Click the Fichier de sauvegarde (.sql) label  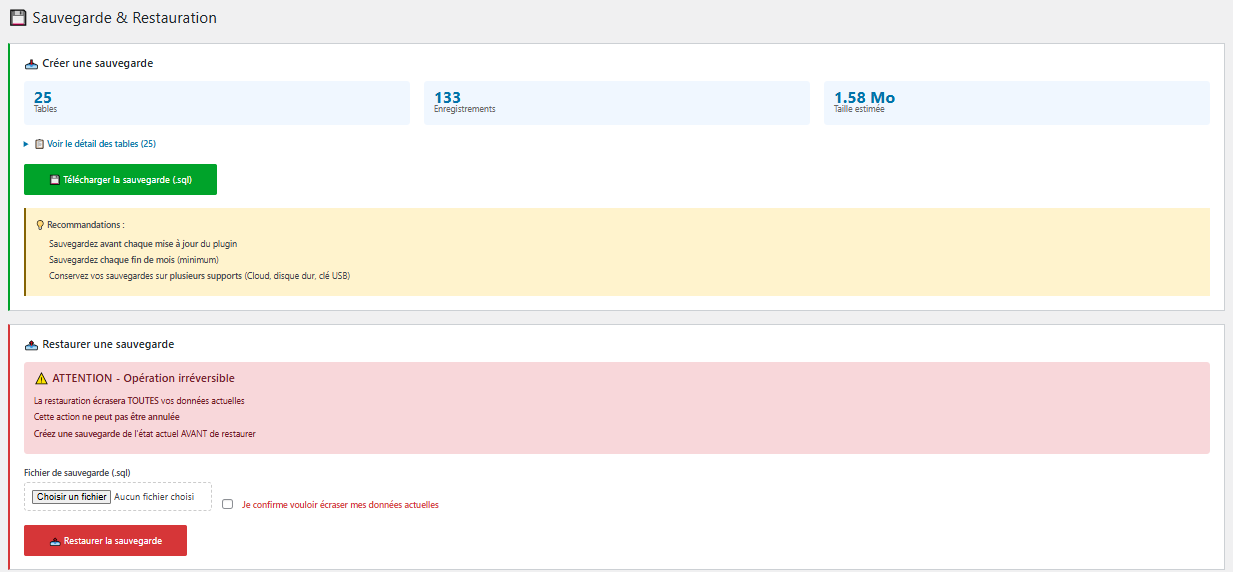tap(77, 472)
